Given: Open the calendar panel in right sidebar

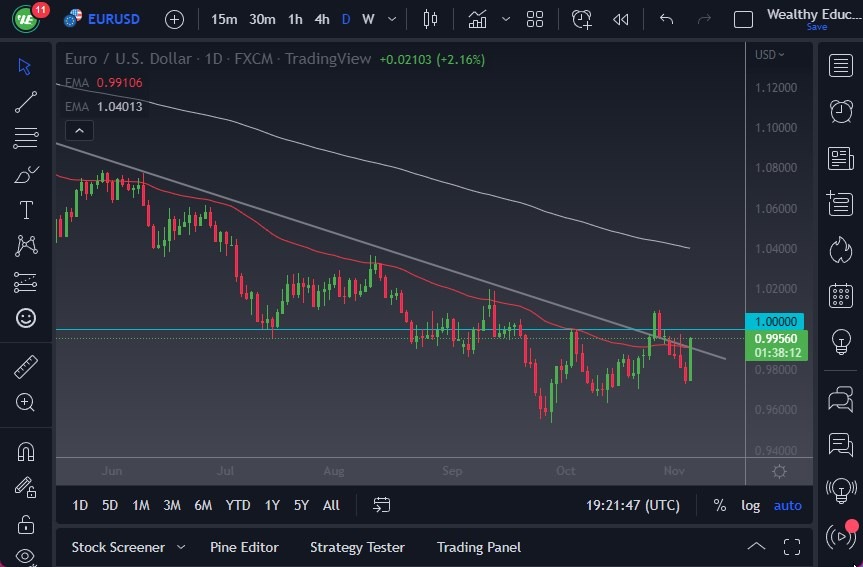Looking at the screenshot, I should (x=841, y=295).
